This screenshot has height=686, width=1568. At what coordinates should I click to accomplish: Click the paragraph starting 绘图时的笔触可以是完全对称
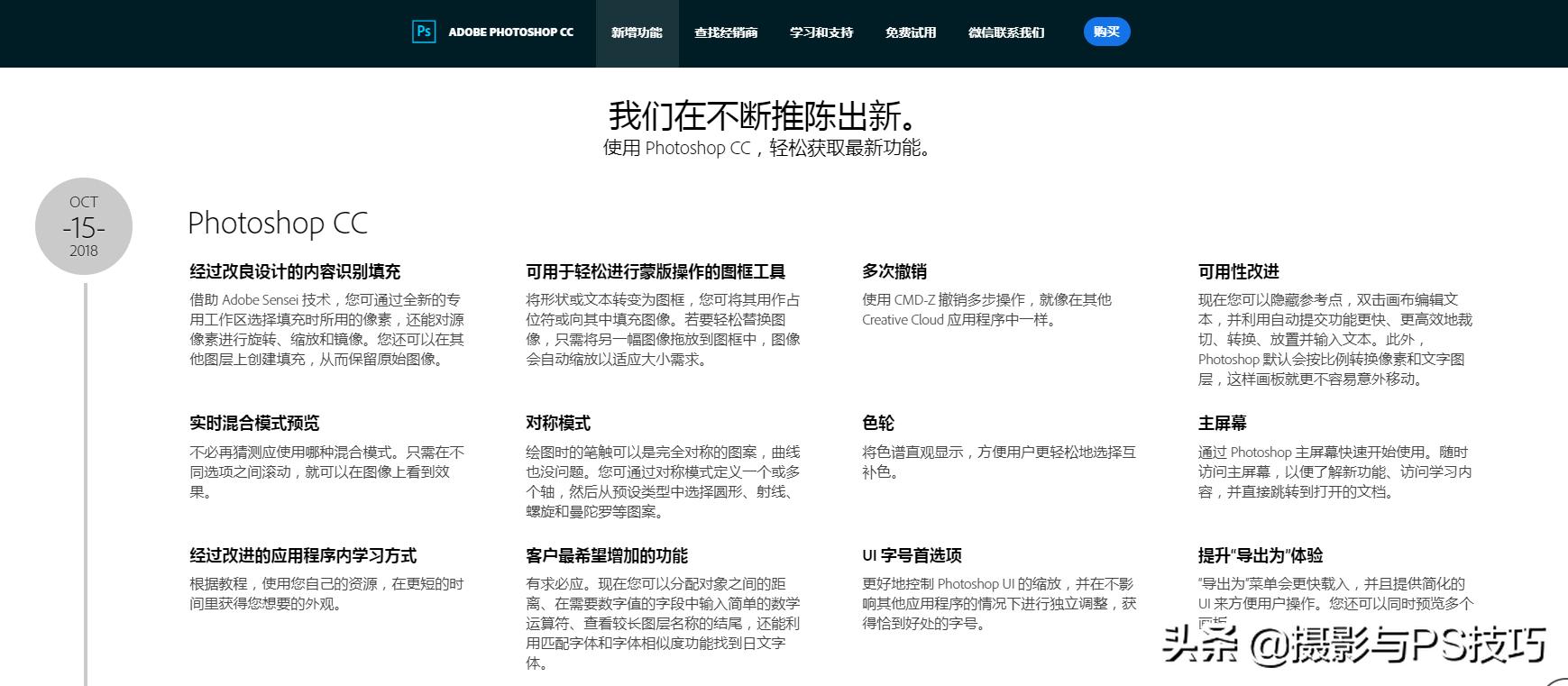664,481
